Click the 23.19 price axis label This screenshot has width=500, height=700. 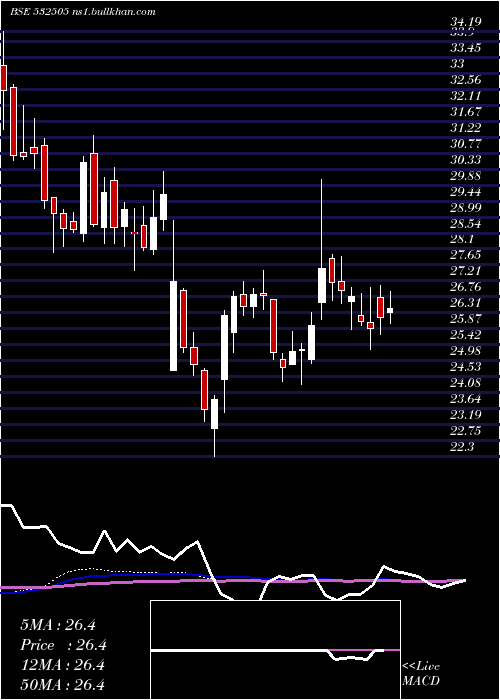[x=466, y=415]
